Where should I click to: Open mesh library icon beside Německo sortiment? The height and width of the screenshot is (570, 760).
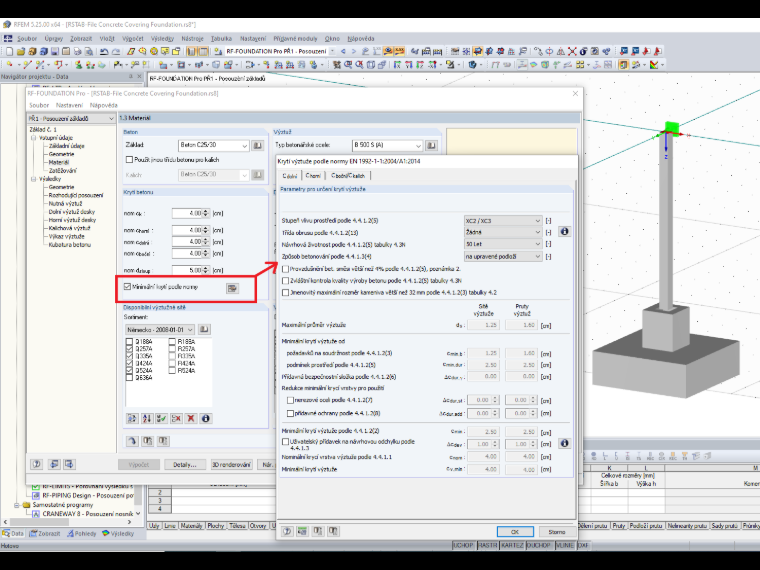click(204, 330)
